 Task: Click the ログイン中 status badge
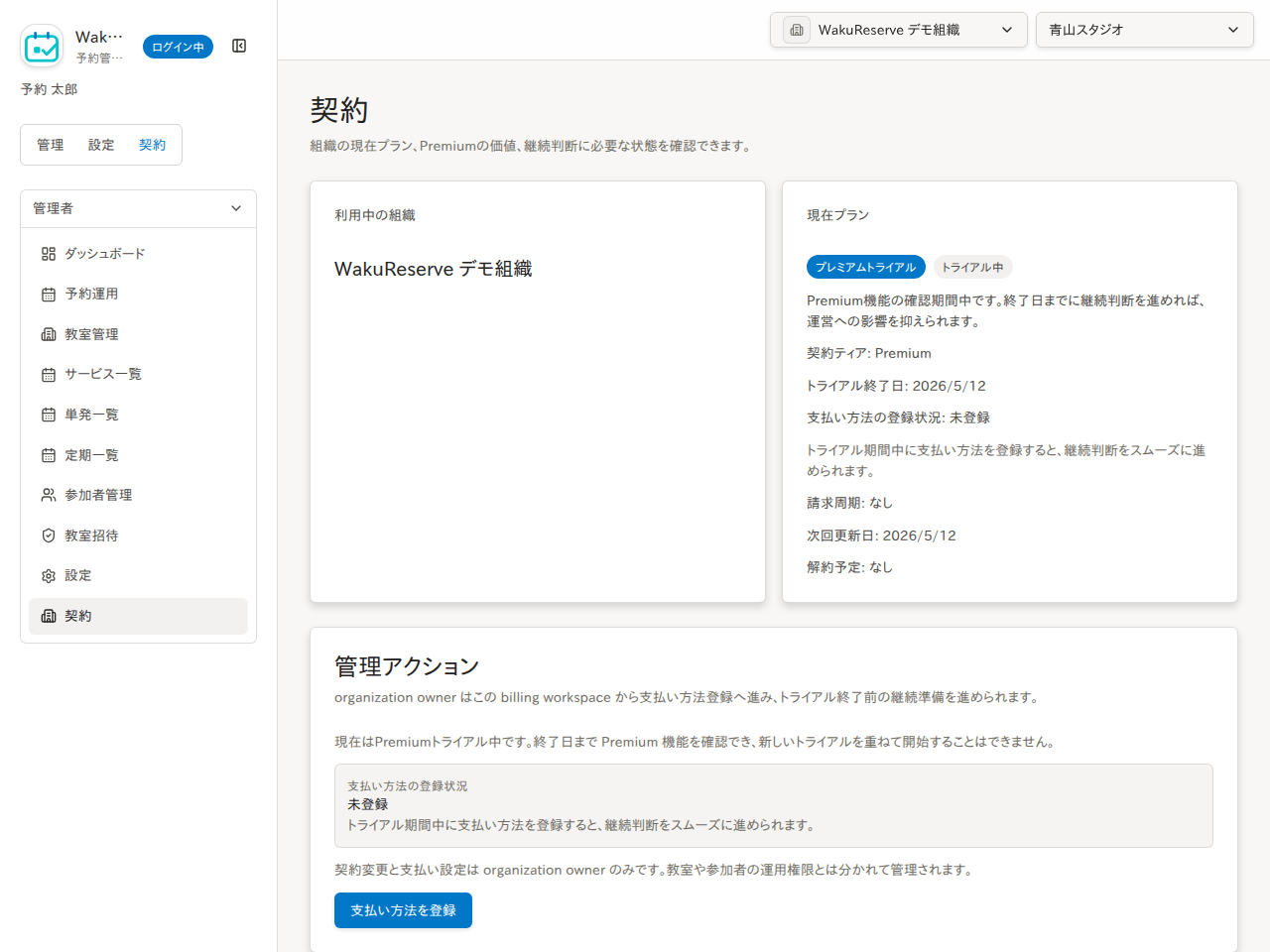178,47
